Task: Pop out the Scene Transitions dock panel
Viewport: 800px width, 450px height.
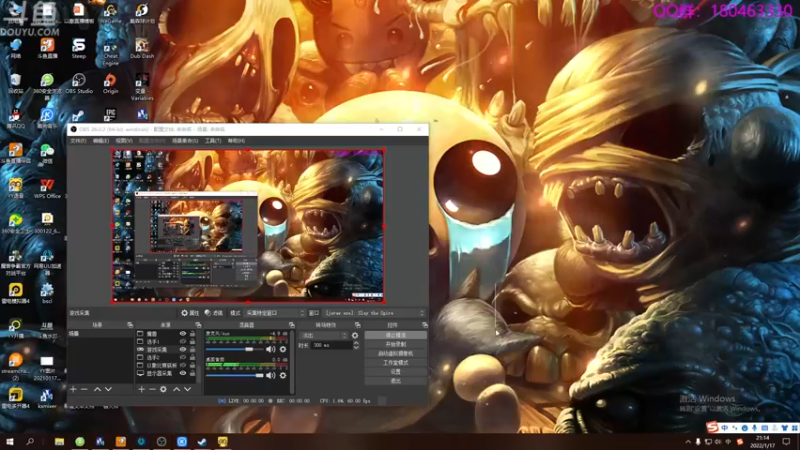Action: pyautogui.click(x=358, y=325)
